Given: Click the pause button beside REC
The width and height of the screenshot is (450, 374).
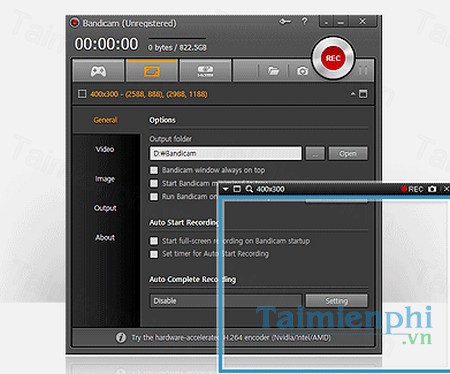Looking at the screenshot, I should point(363,70).
